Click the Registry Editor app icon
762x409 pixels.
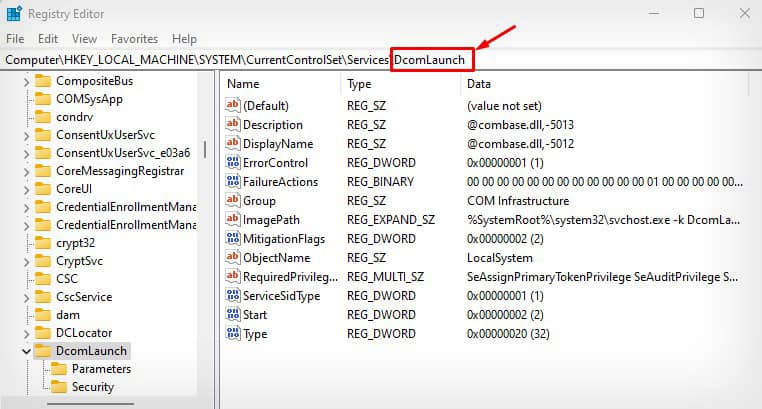point(14,14)
